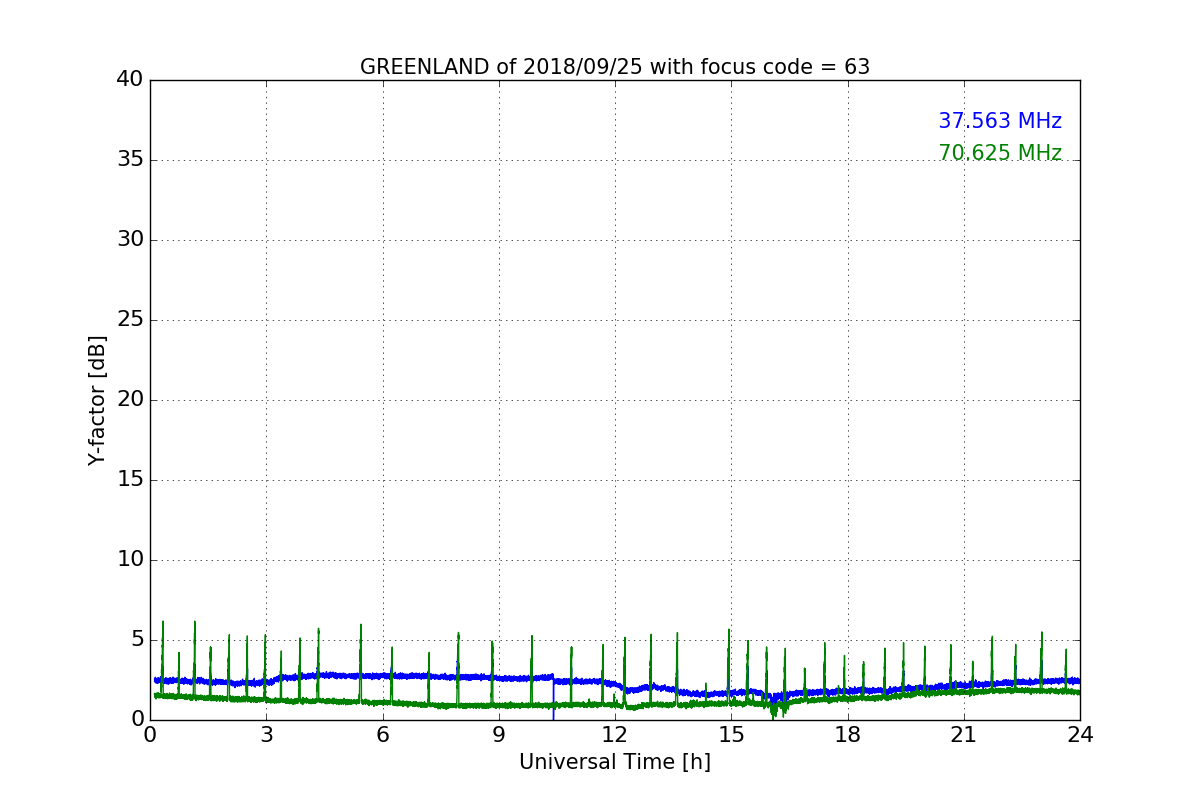The height and width of the screenshot is (800, 1200).
Task: Click the x-axis tick label 9
Action: [x=499, y=734]
